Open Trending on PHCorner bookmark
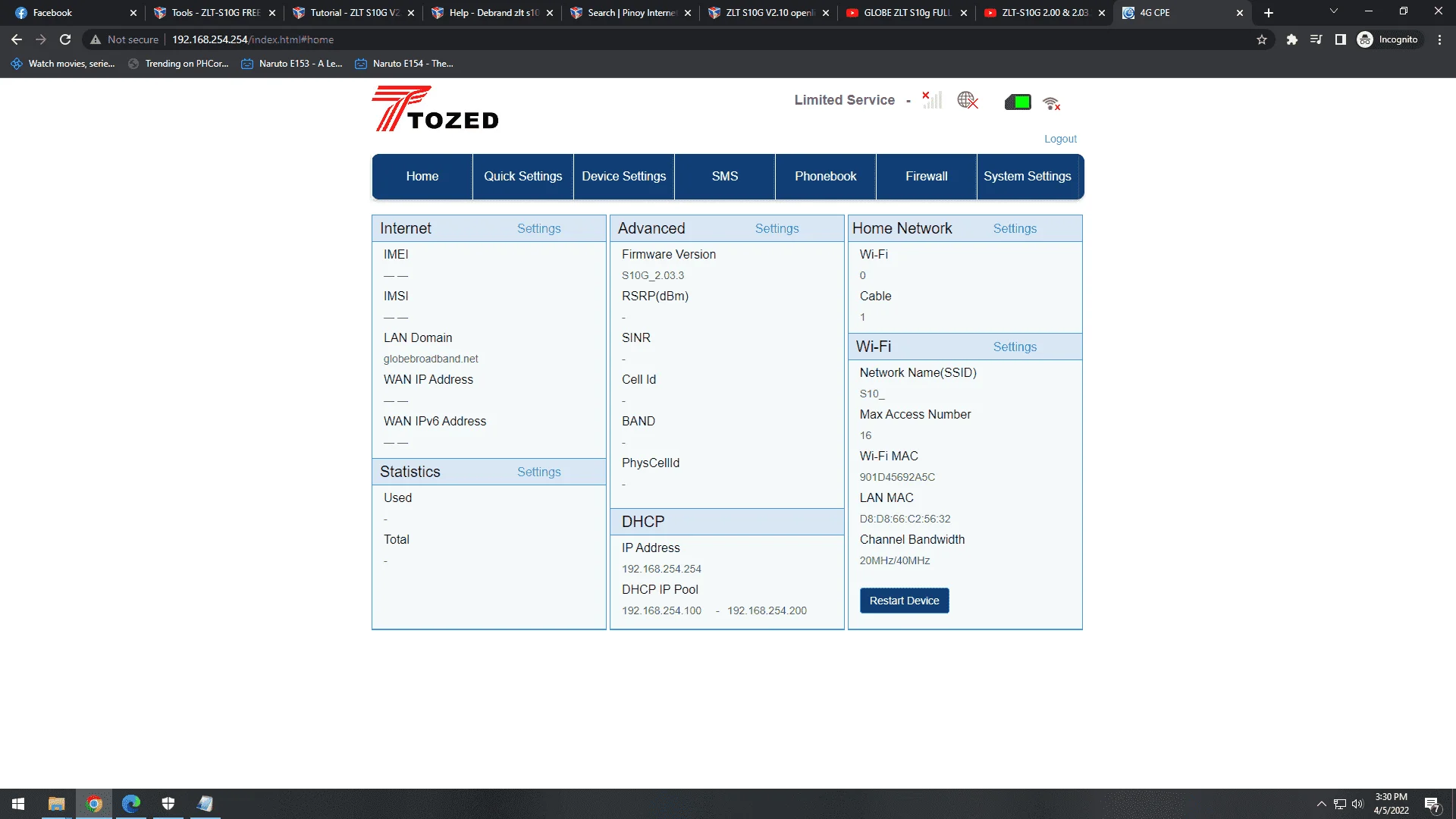Image resolution: width=1456 pixels, height=819 pixels. tap(178, 64)
